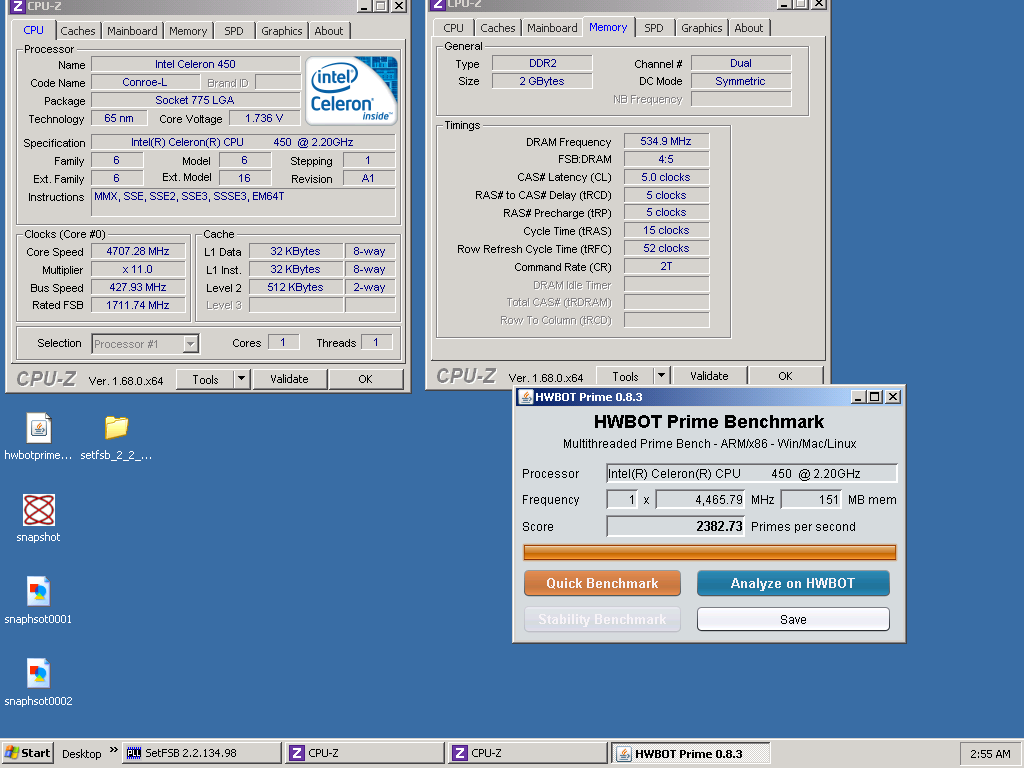Click the Code Name value Conroe-L
1024x768 pixels.
[145, 82]
